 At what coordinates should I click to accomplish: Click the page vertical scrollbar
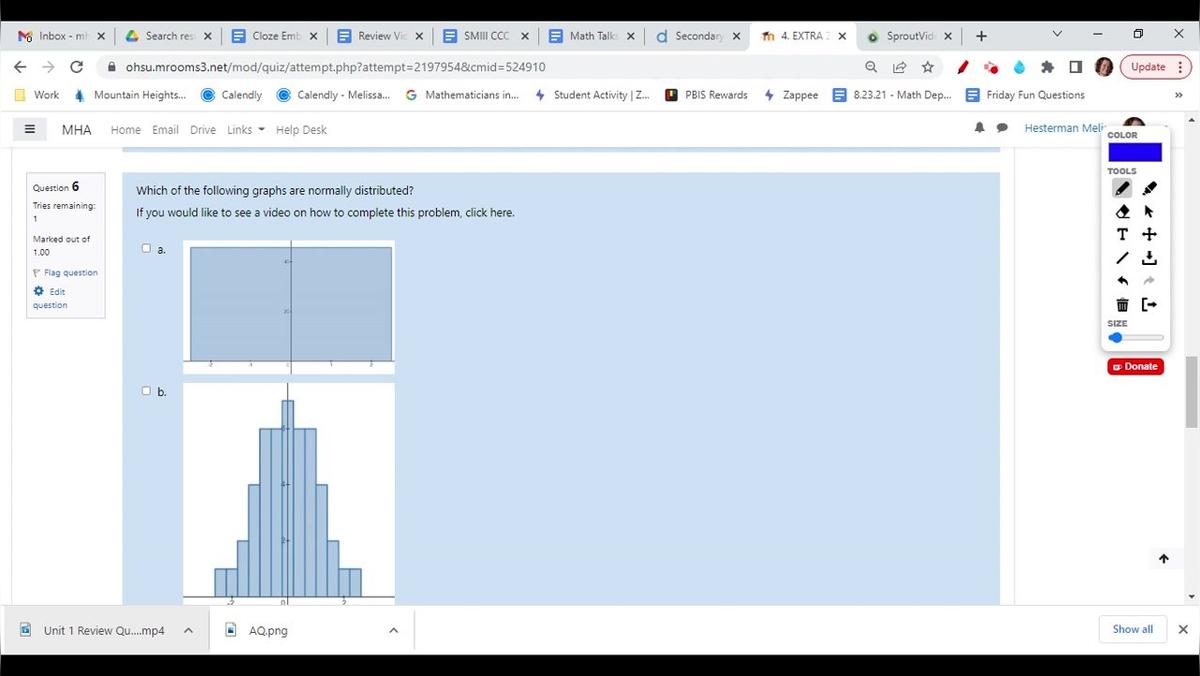(x=1192, y=392)
